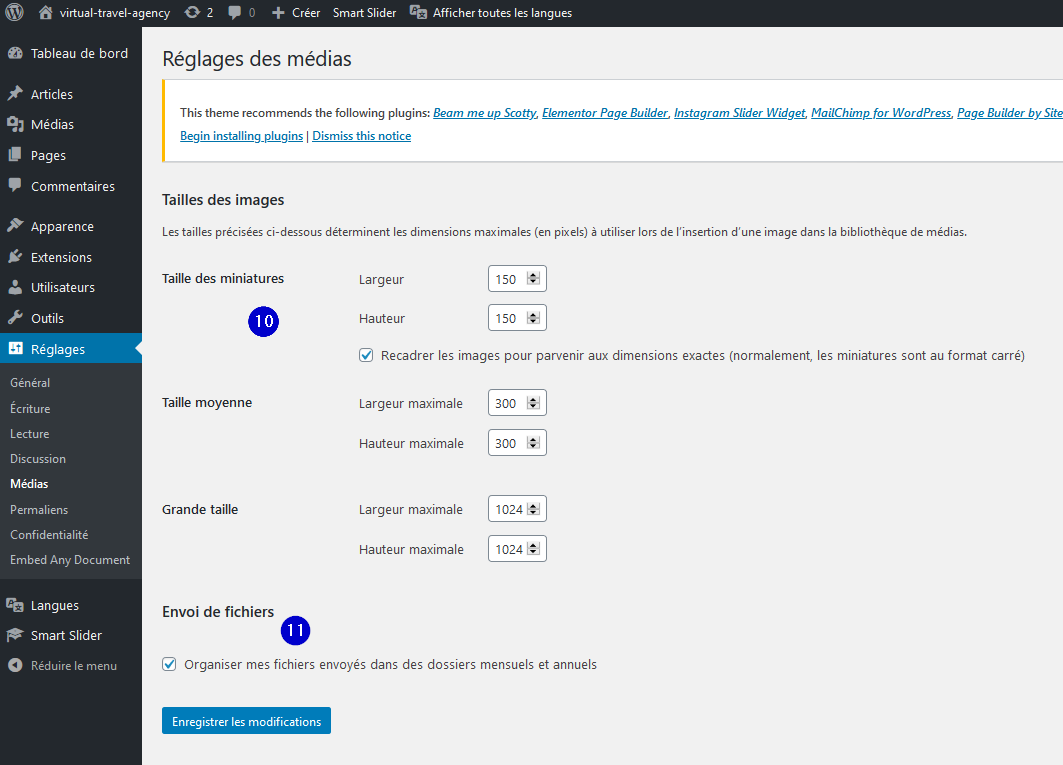
Task: Open the Général settings submenu item
Action: [x=30, y=382]
